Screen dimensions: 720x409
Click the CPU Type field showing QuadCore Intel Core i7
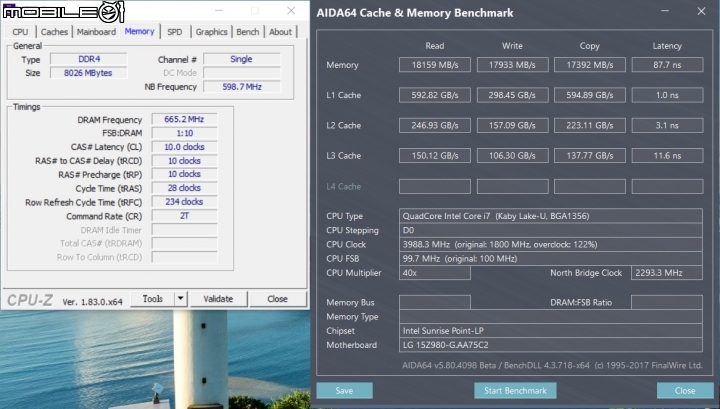pos(551,216)
